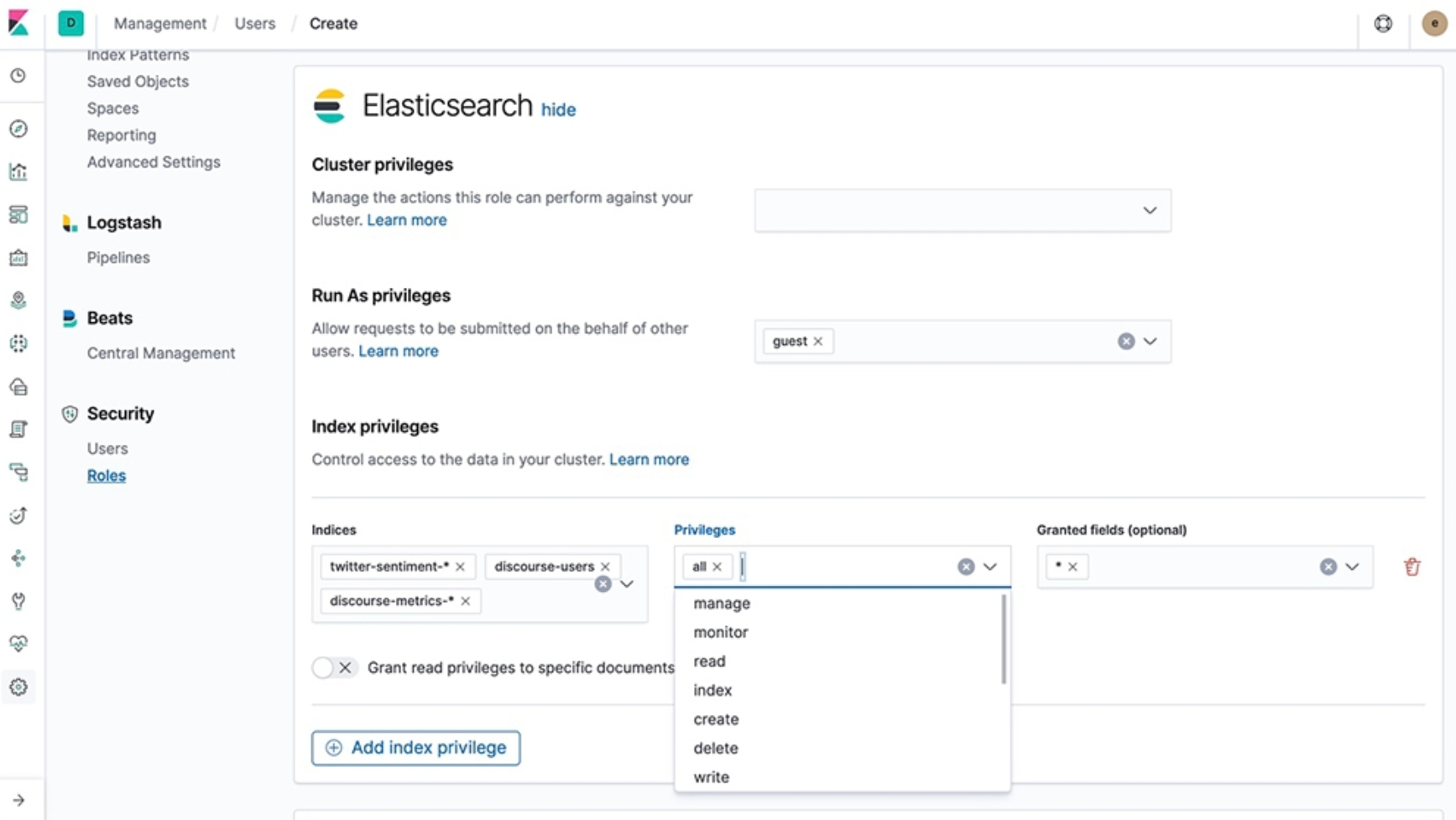Image resolution: width=1456 pixels, height=820 pixels.
Task: Open the help lifebuoy icon
Action: 1383,24
